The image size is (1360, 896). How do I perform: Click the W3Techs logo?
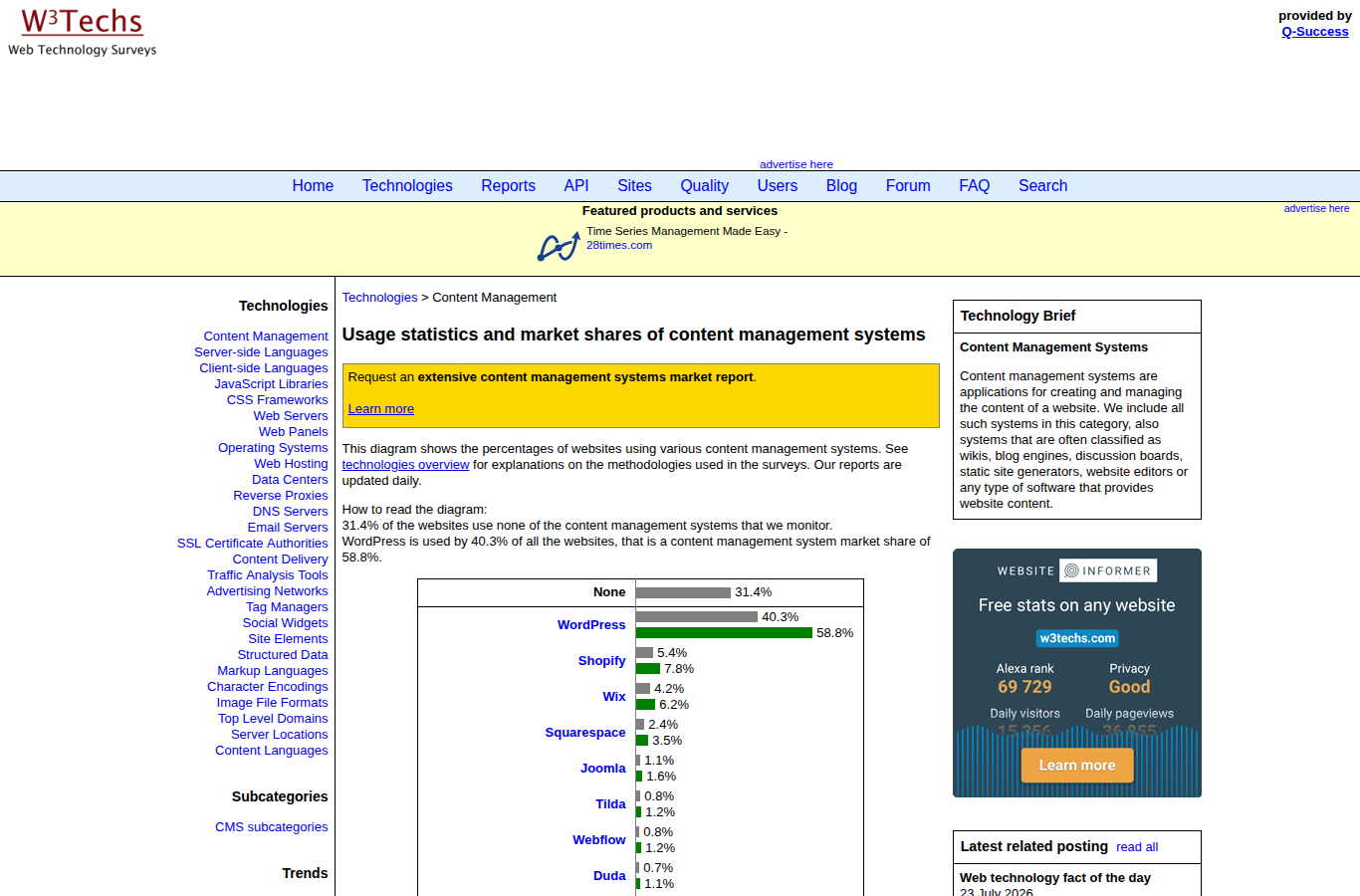pos(83,32)
